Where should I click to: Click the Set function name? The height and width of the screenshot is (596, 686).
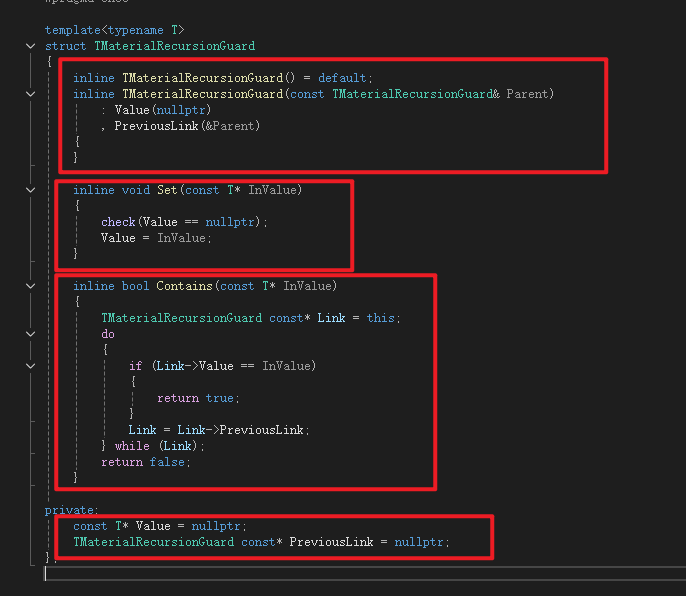166,190
